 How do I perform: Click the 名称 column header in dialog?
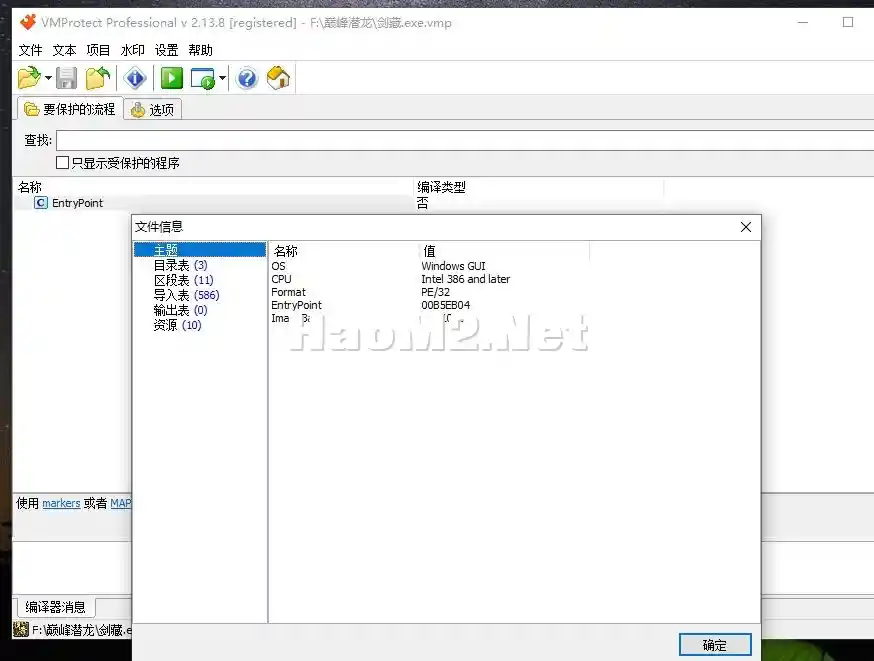[285, 251]
